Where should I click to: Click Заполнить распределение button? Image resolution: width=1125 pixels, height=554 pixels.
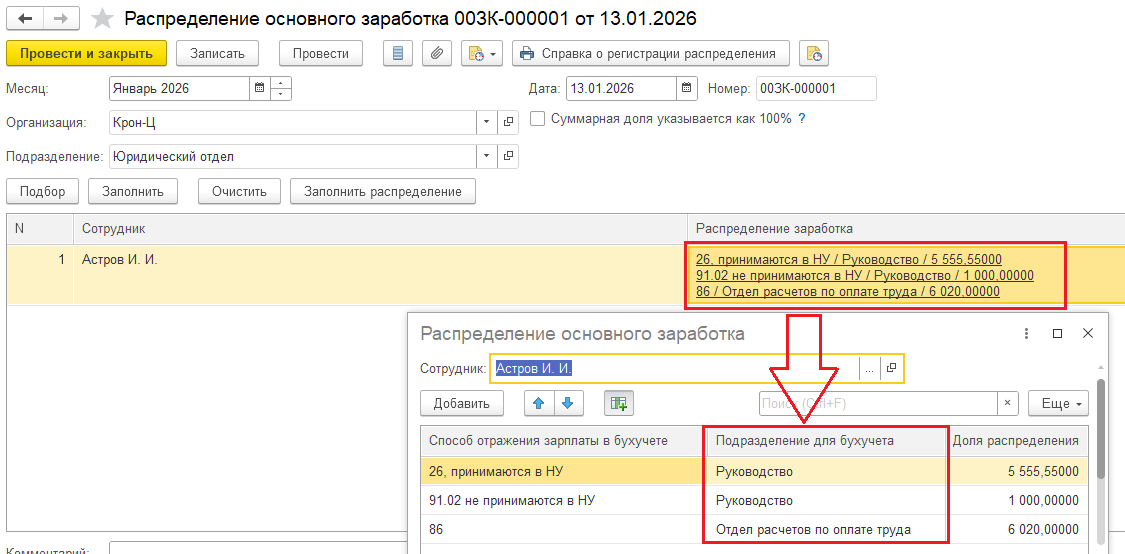[382, 192]
